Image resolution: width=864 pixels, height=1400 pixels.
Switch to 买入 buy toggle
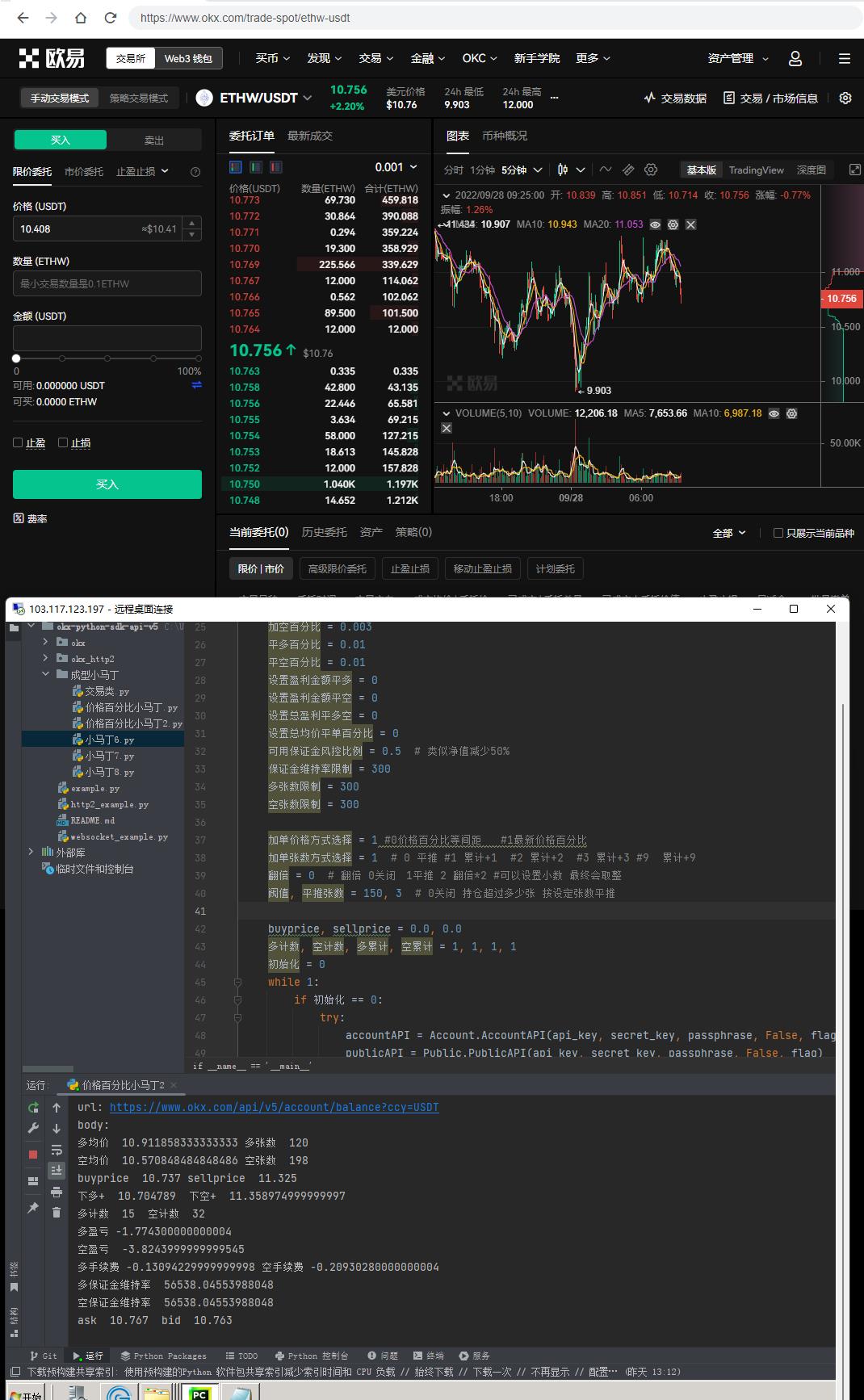point(61,140)
